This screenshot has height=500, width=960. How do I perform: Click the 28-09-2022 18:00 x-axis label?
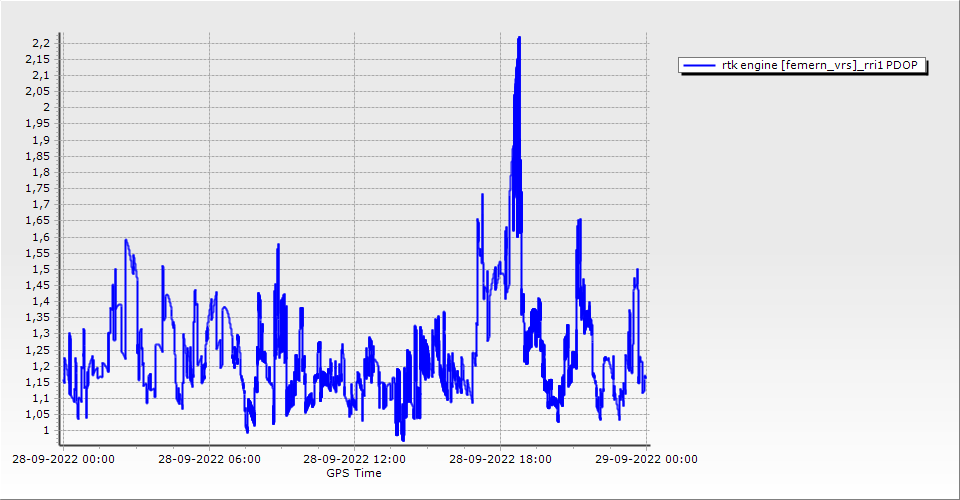(x=500, y=460)
